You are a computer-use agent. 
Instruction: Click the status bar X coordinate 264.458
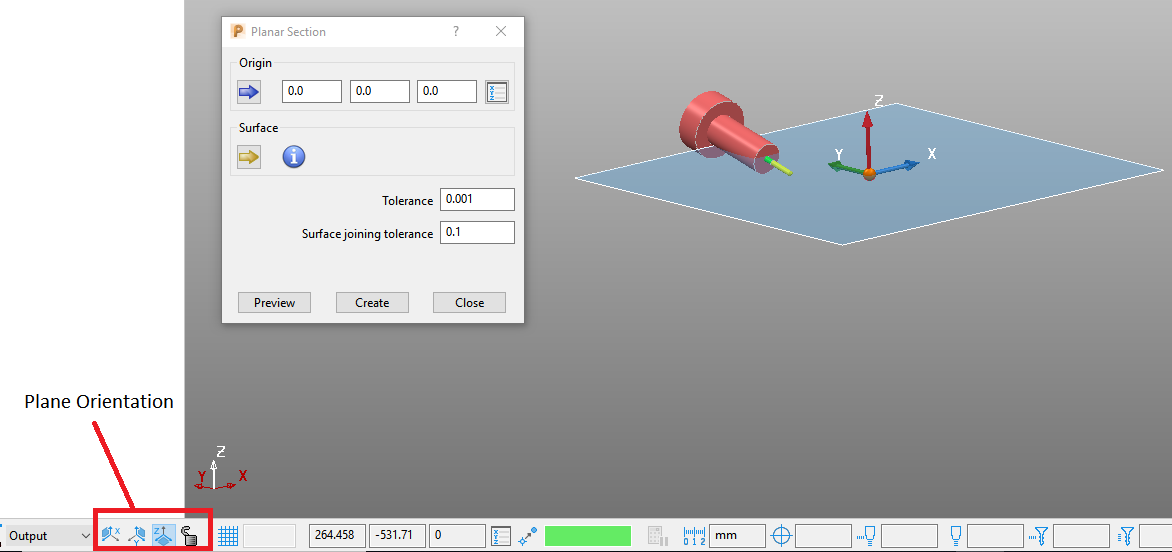[x=337, y=536]
